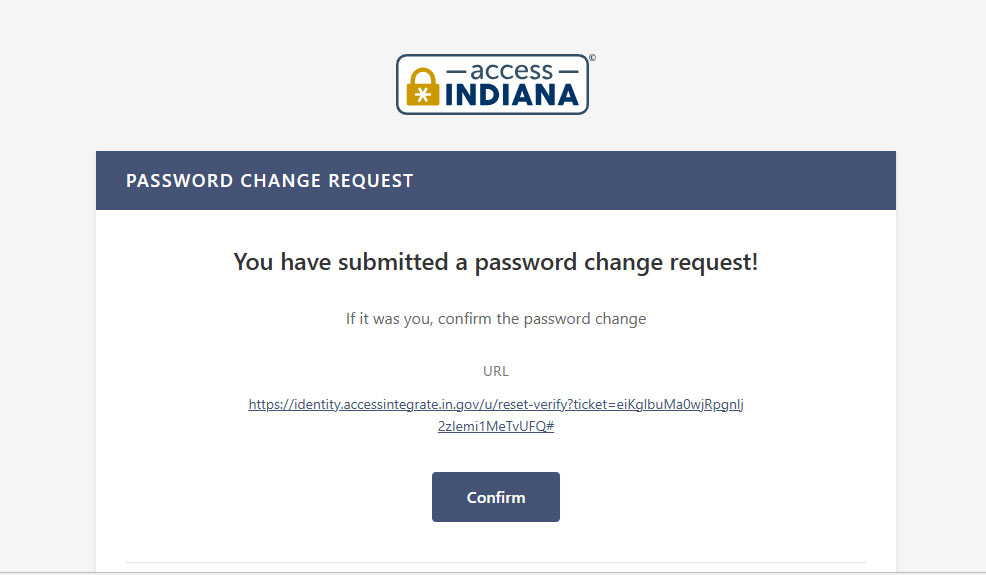Viewport: 986px width, 575px height.
Task: Click the divider line below Confirm
Action: click(x=496, y=562)
